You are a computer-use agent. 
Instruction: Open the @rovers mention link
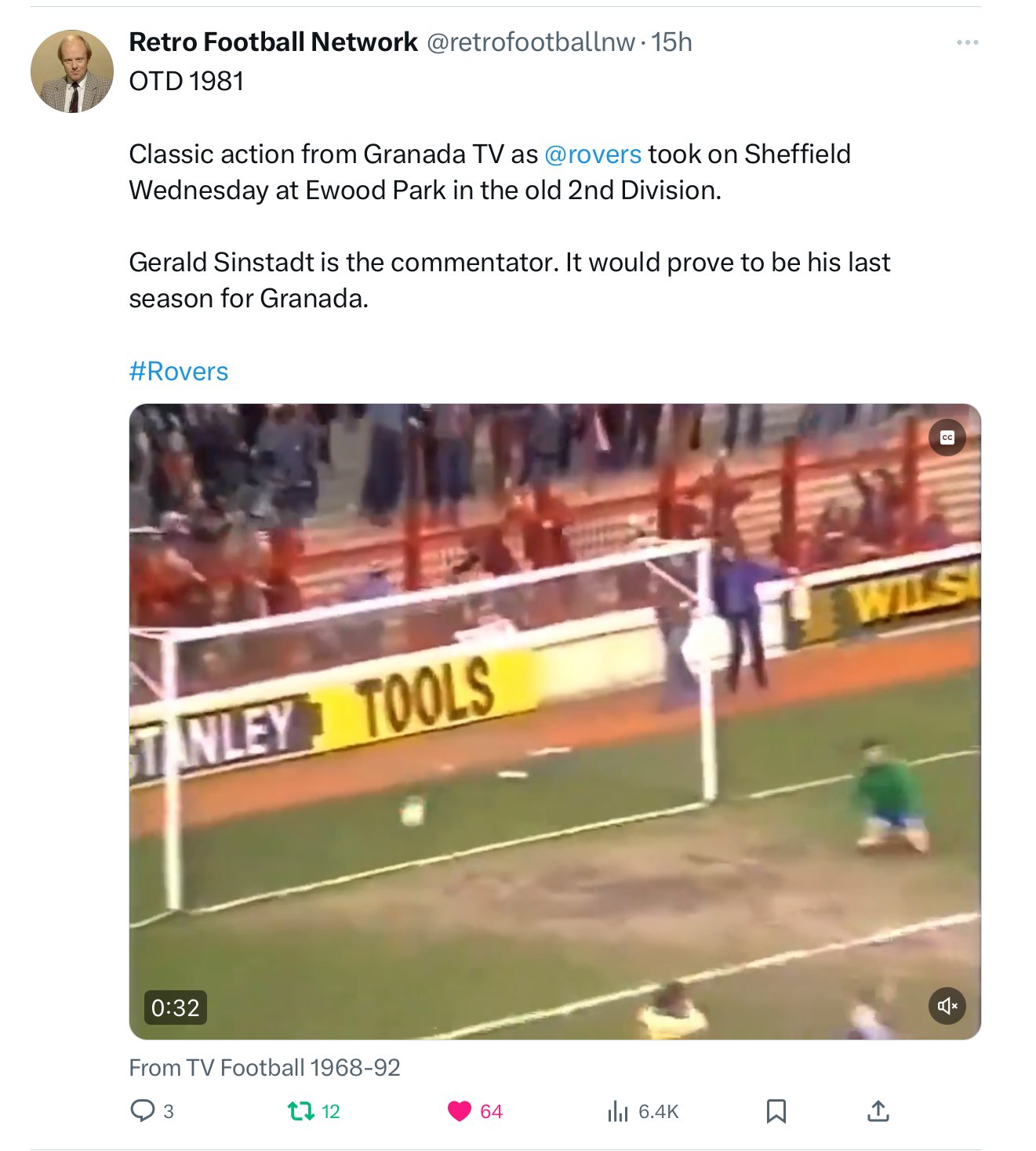(593, 154)
